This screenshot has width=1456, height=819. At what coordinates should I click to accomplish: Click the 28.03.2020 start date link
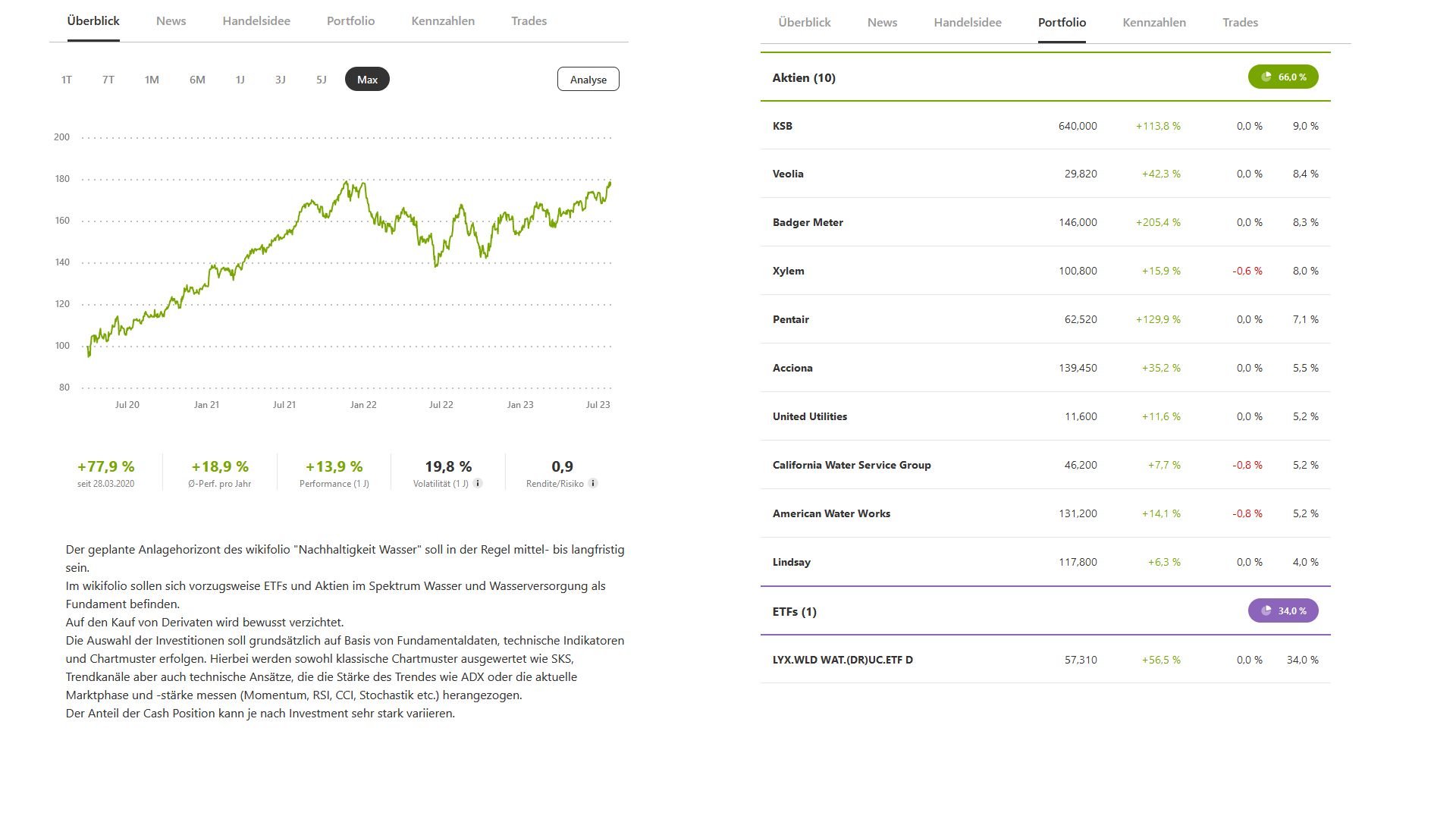[114, 484]
